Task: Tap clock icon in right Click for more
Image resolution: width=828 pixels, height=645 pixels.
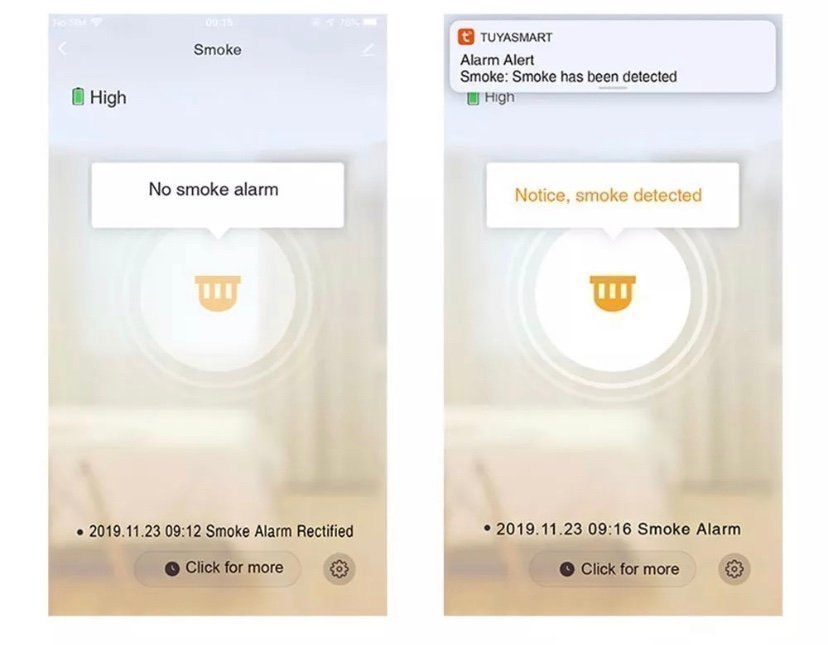Action: tap(567, 569)
